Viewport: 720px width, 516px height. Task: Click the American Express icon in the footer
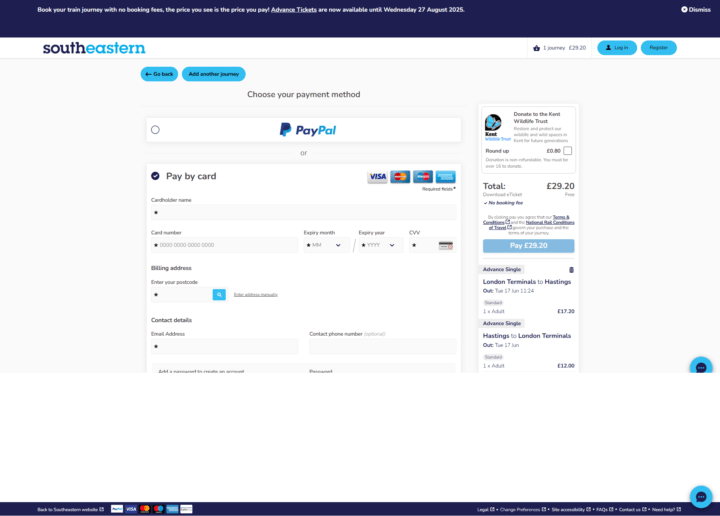click(x=172, y=509)
